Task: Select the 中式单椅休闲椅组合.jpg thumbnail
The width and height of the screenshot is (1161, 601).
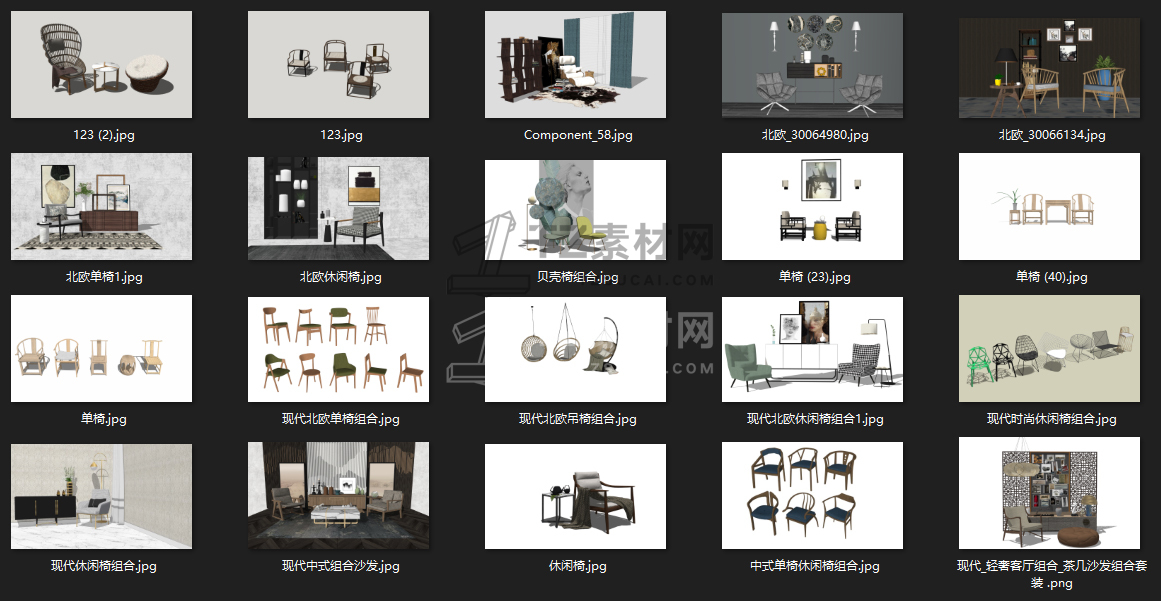Action: (x=812, y=496)
